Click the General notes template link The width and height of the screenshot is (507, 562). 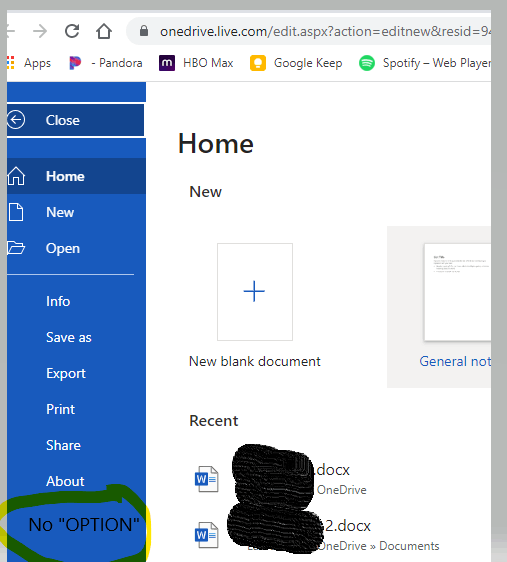pyautogui.click(x=455, y=361)
